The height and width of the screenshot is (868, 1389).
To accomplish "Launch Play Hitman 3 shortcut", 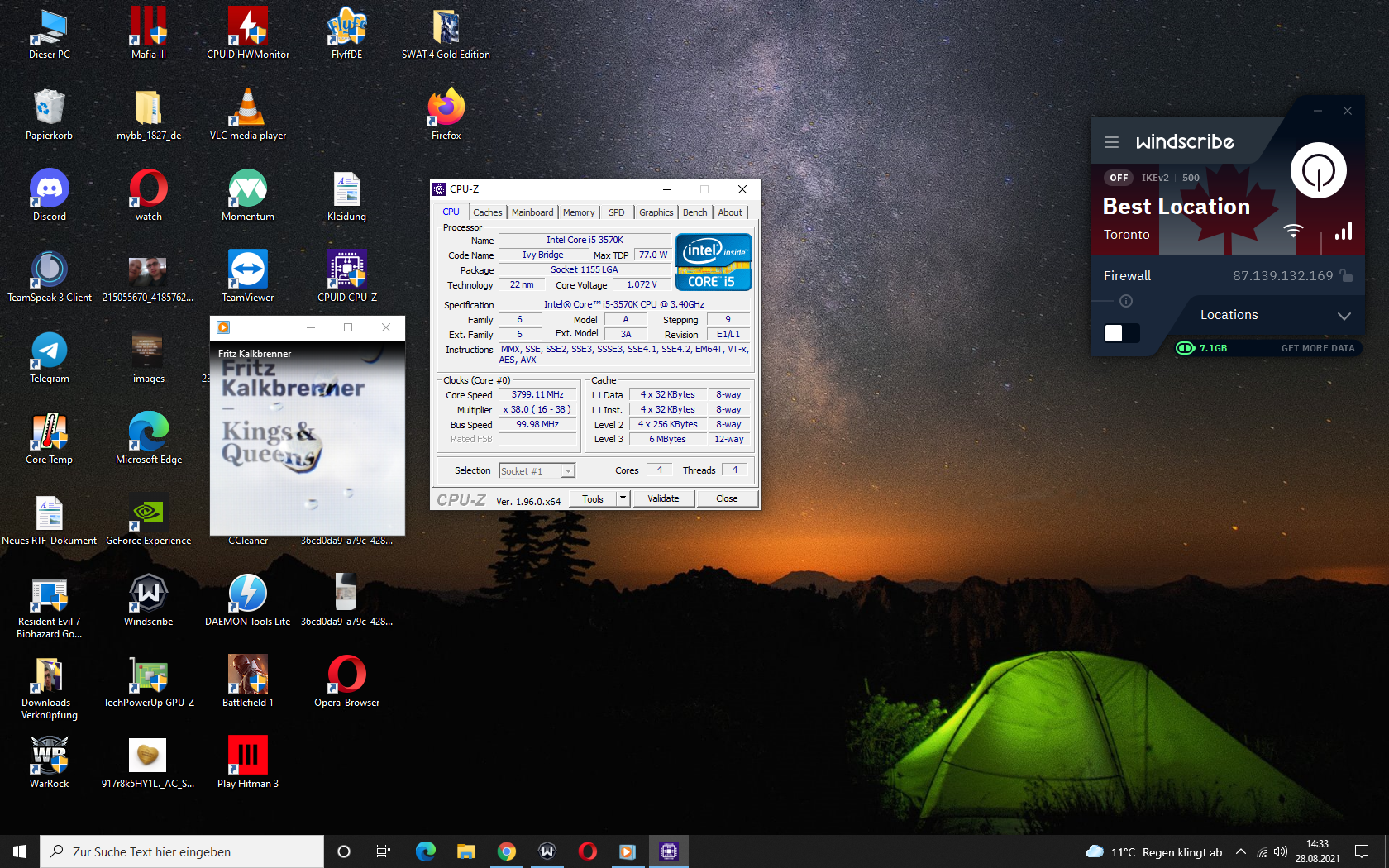I will click(x=248, y=763).
